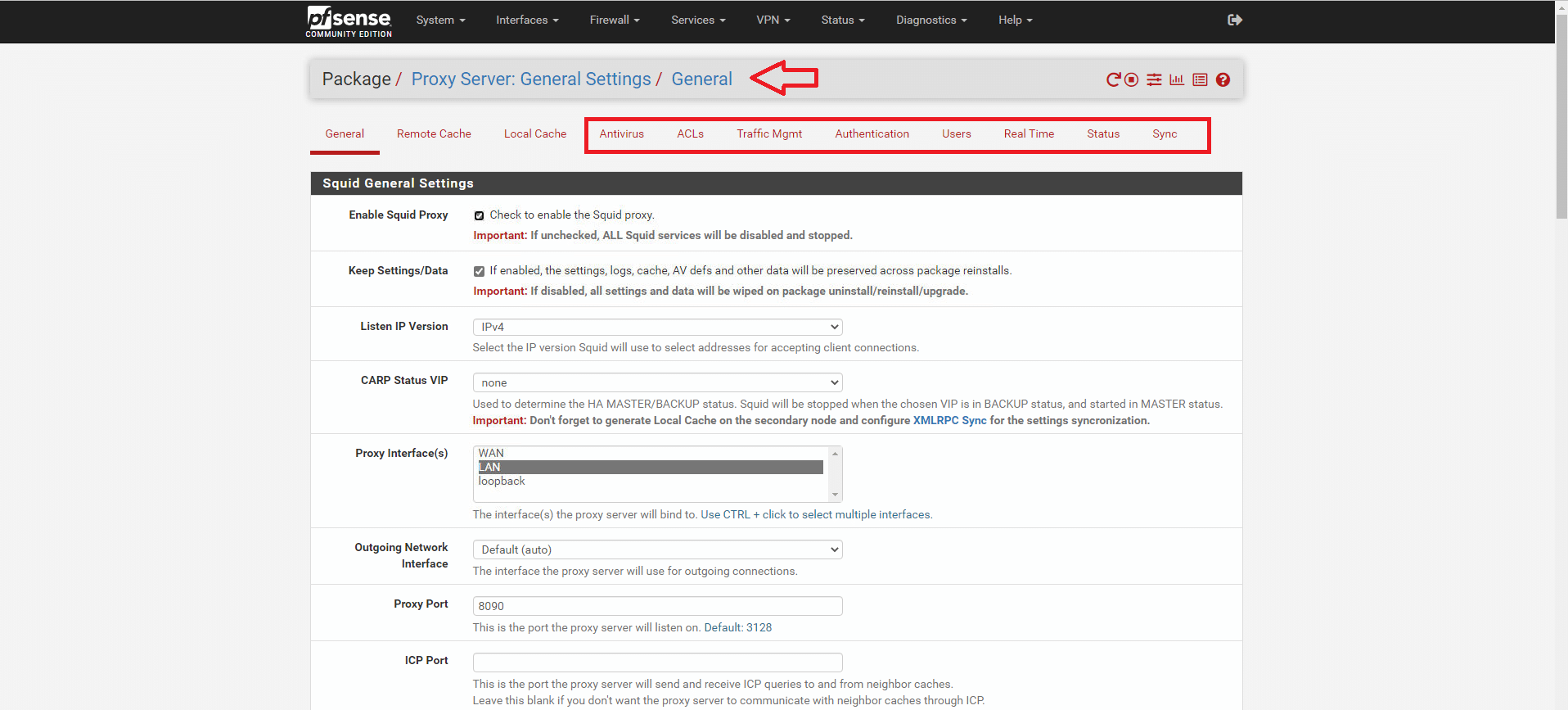The width and height of the screenshot is (1568, 710).
Task: Click the logout icon in navbar
Action: [1235, 20]
